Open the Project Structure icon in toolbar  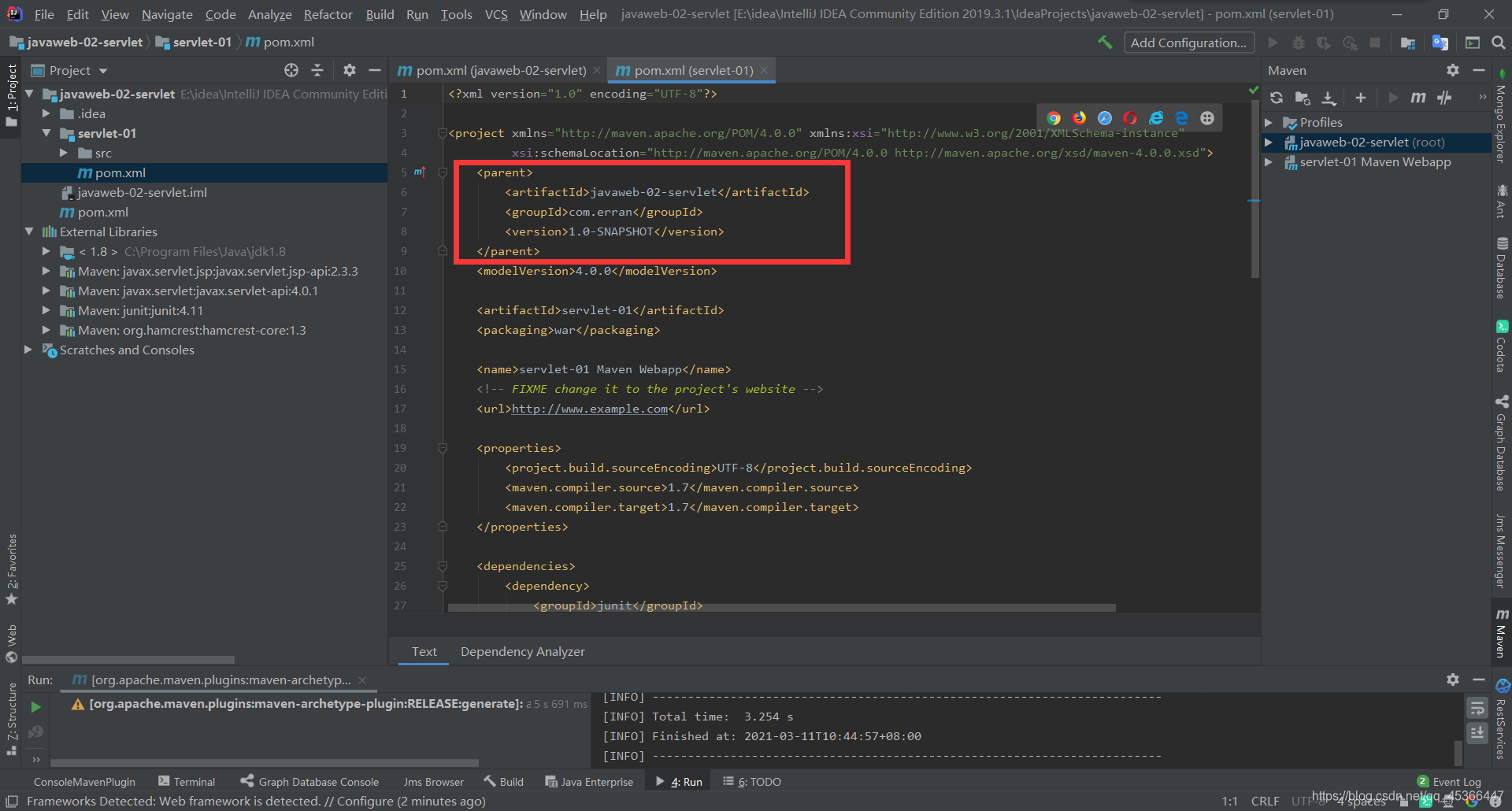[1408, 43]
